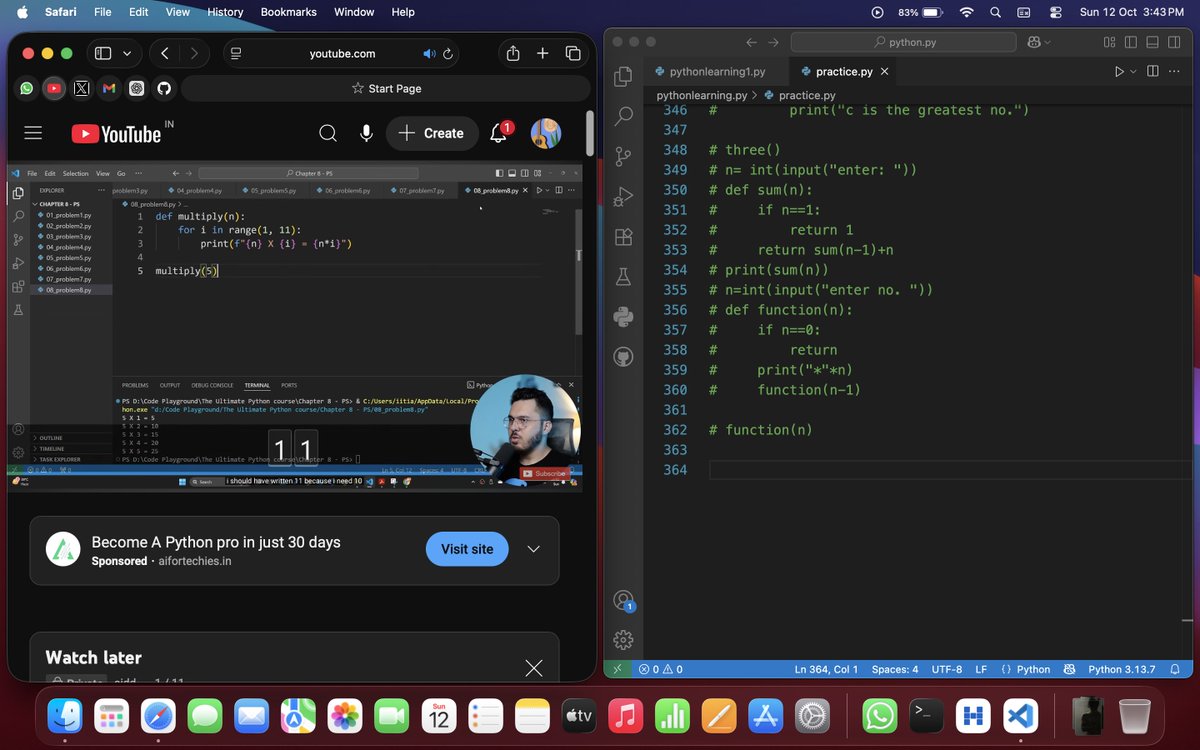The image size is (1200, 750).
Task: Click the pythonlearning.py breadcrumb
Action: click(702, 95)
